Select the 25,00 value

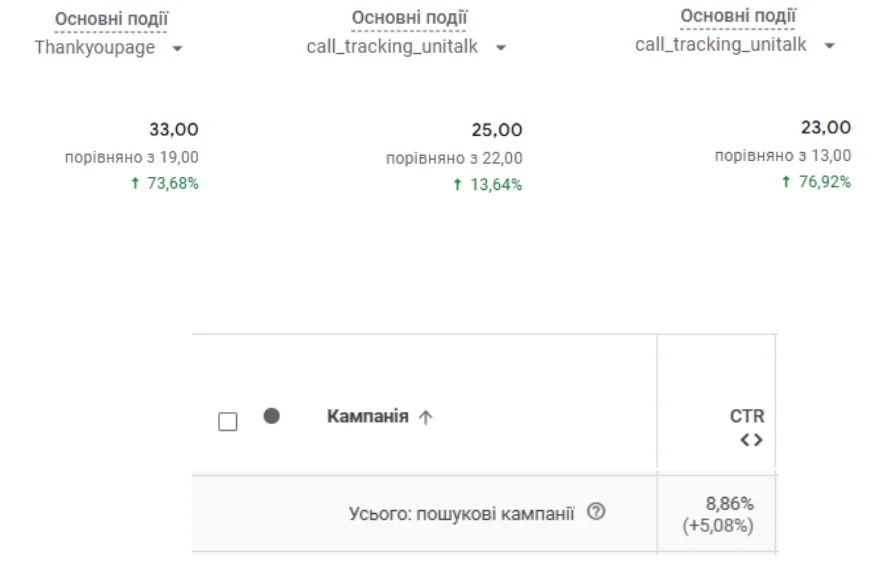[497, 130]
